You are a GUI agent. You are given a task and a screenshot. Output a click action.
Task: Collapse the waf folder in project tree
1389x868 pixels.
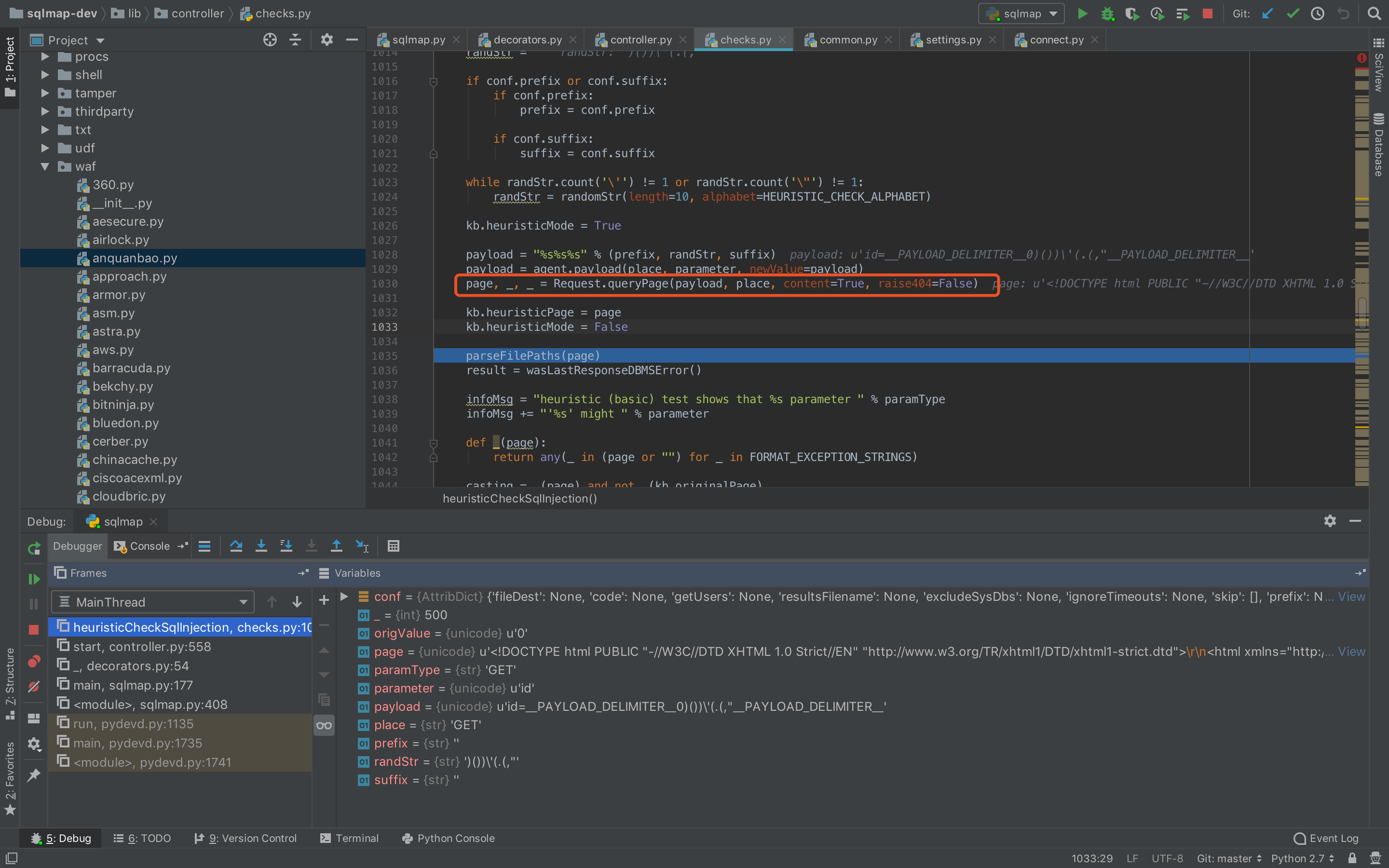(x=45, y=166)
